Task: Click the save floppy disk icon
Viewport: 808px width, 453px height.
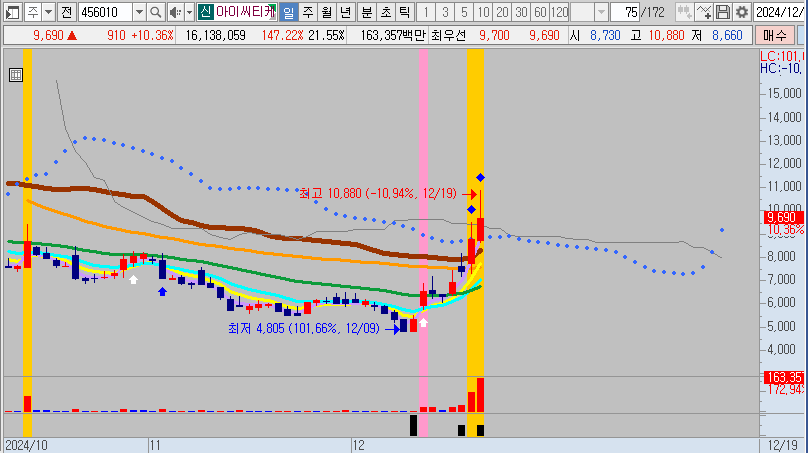Action: [x=722, y=12]
